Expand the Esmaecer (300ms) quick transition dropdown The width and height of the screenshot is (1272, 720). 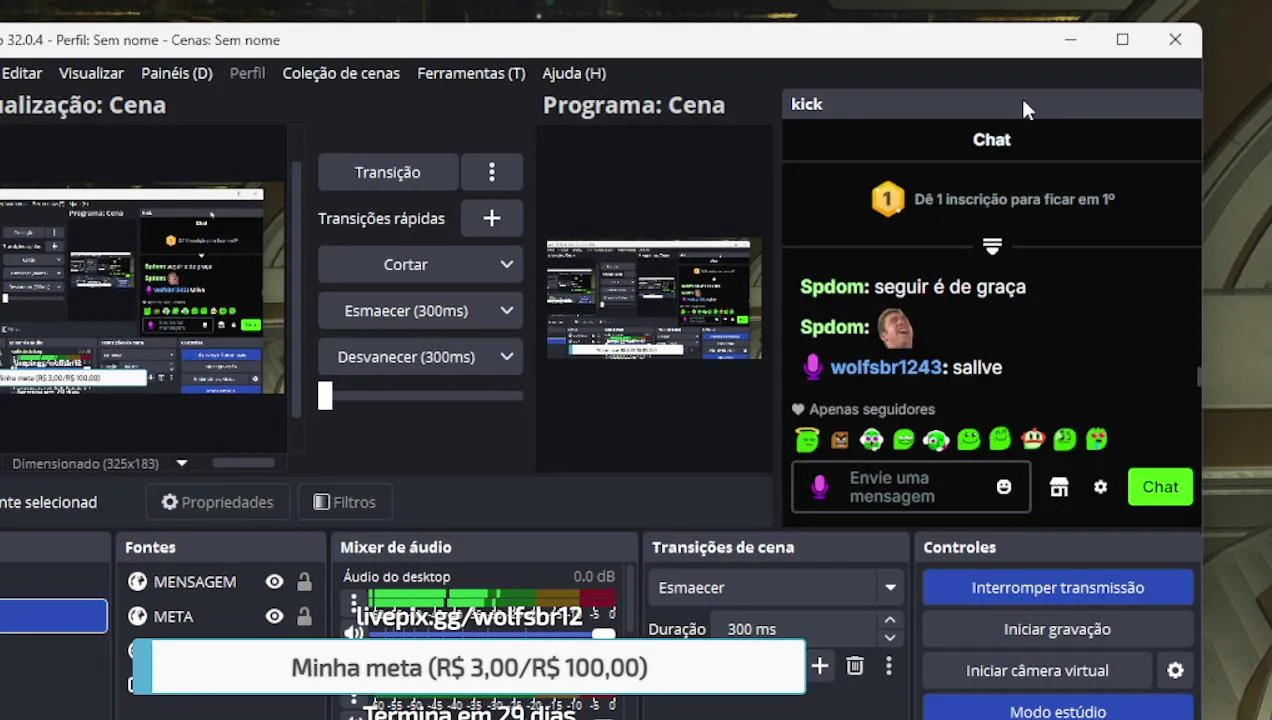[x=507, y=310]
